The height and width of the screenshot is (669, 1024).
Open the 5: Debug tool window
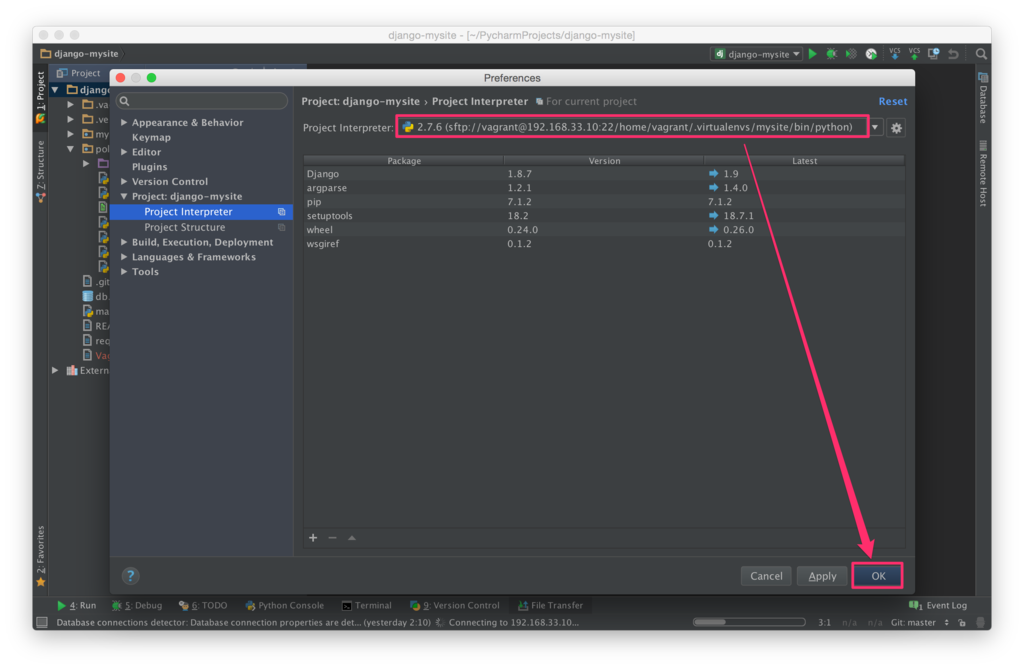pos(137,606)
